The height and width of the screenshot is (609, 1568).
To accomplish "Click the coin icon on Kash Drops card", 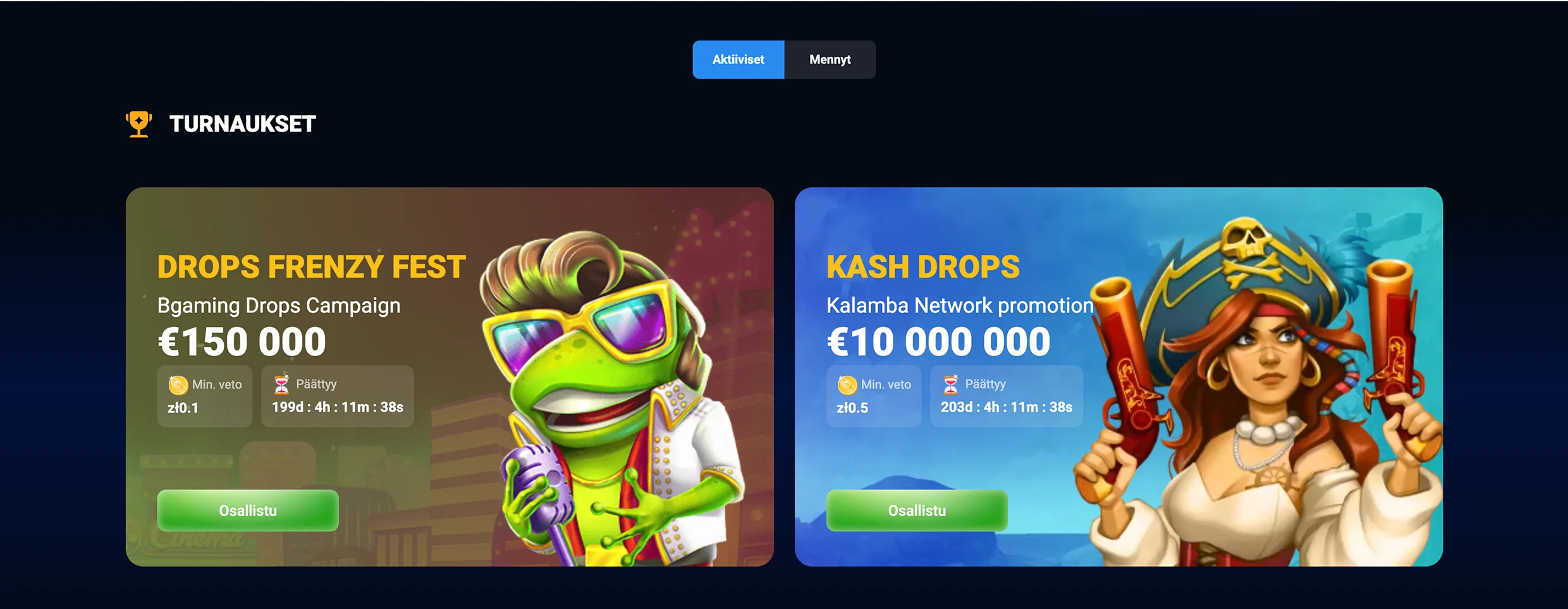I will click(x=847, y=384).
